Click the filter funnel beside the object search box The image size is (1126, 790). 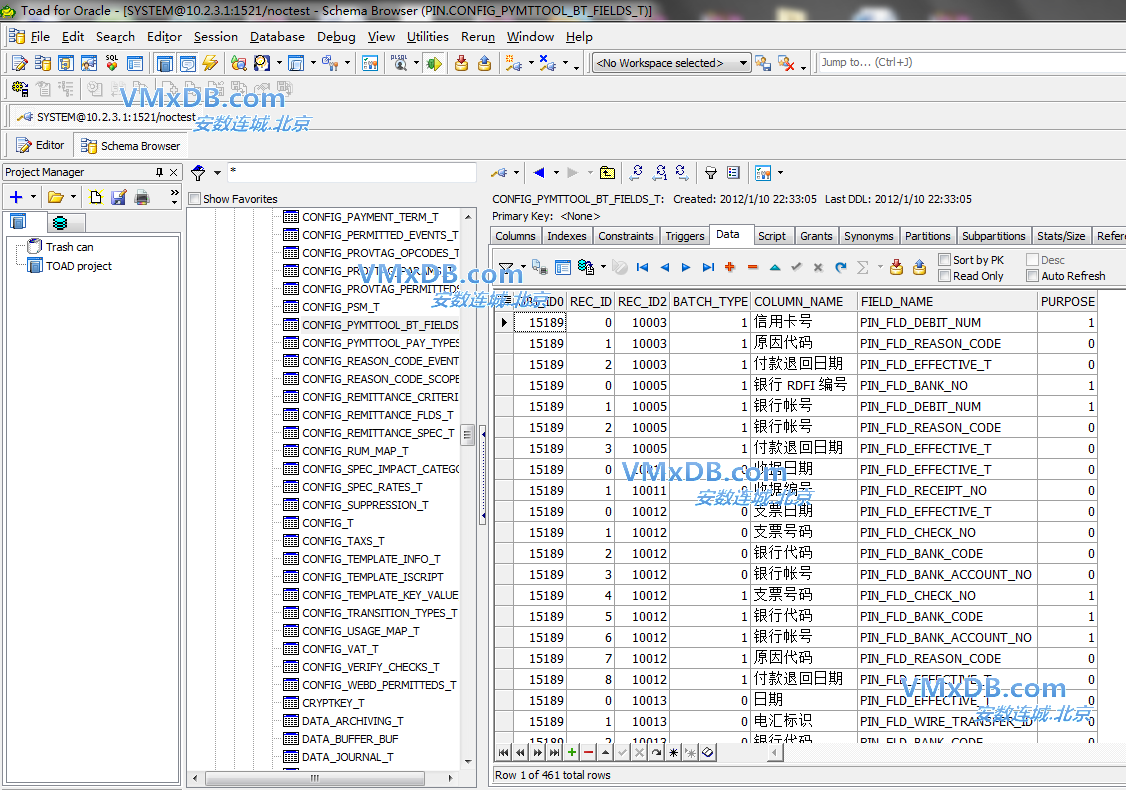click(x=198, y=172)
